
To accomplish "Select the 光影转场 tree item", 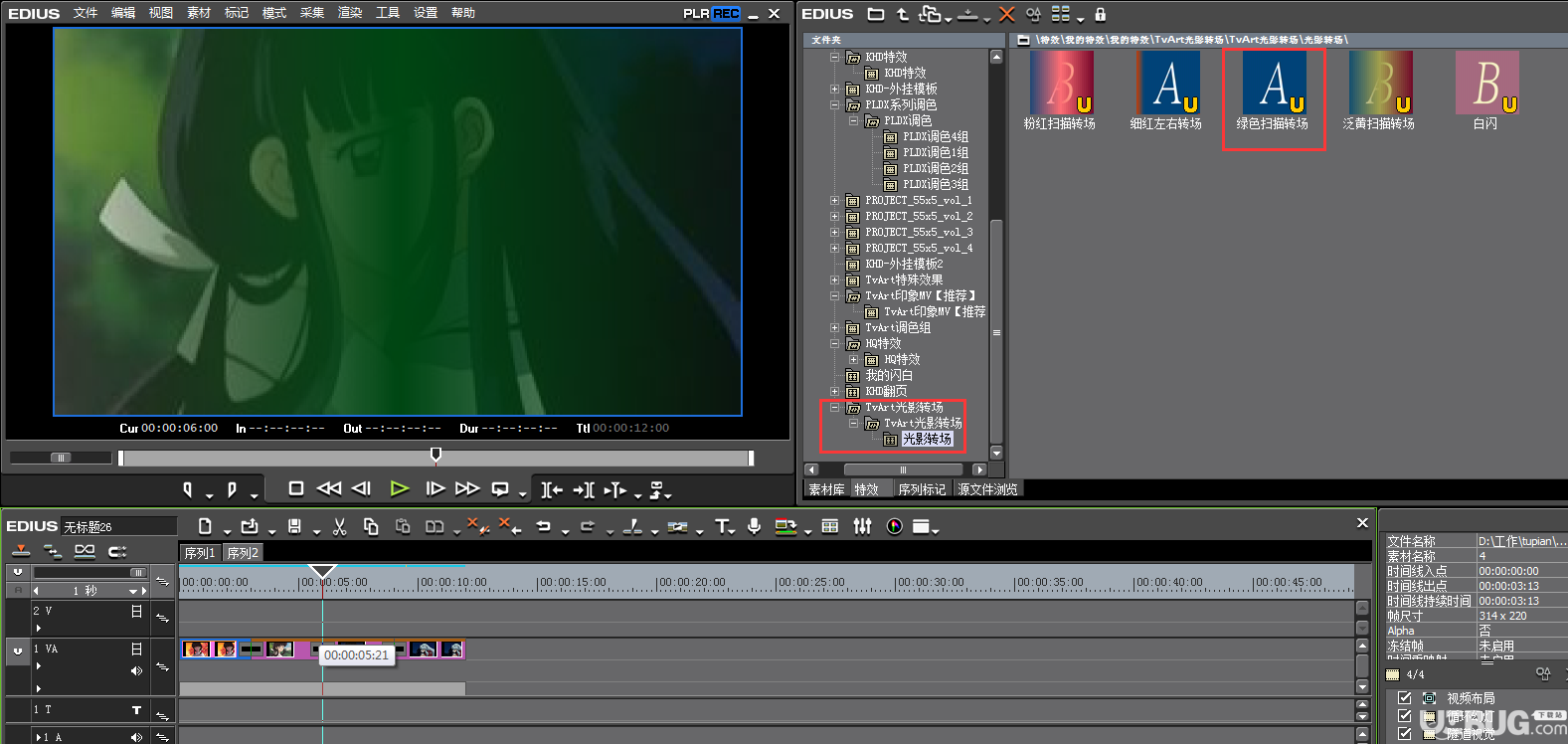I will click(x=927, y=439).
